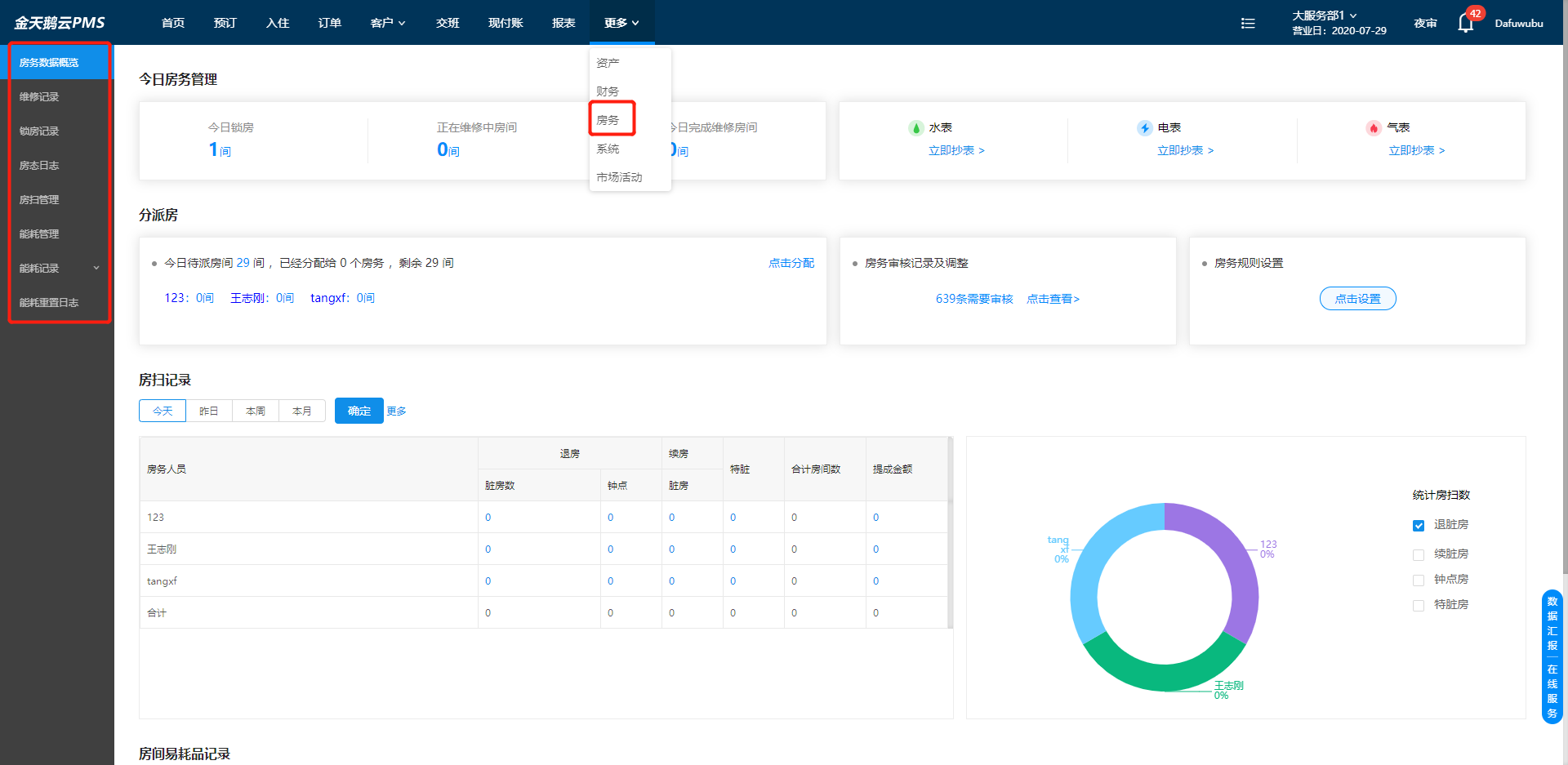Select the 昨日 date filter
The height and width of the screenshot is (765, 1568).
(x=209, y=411)
